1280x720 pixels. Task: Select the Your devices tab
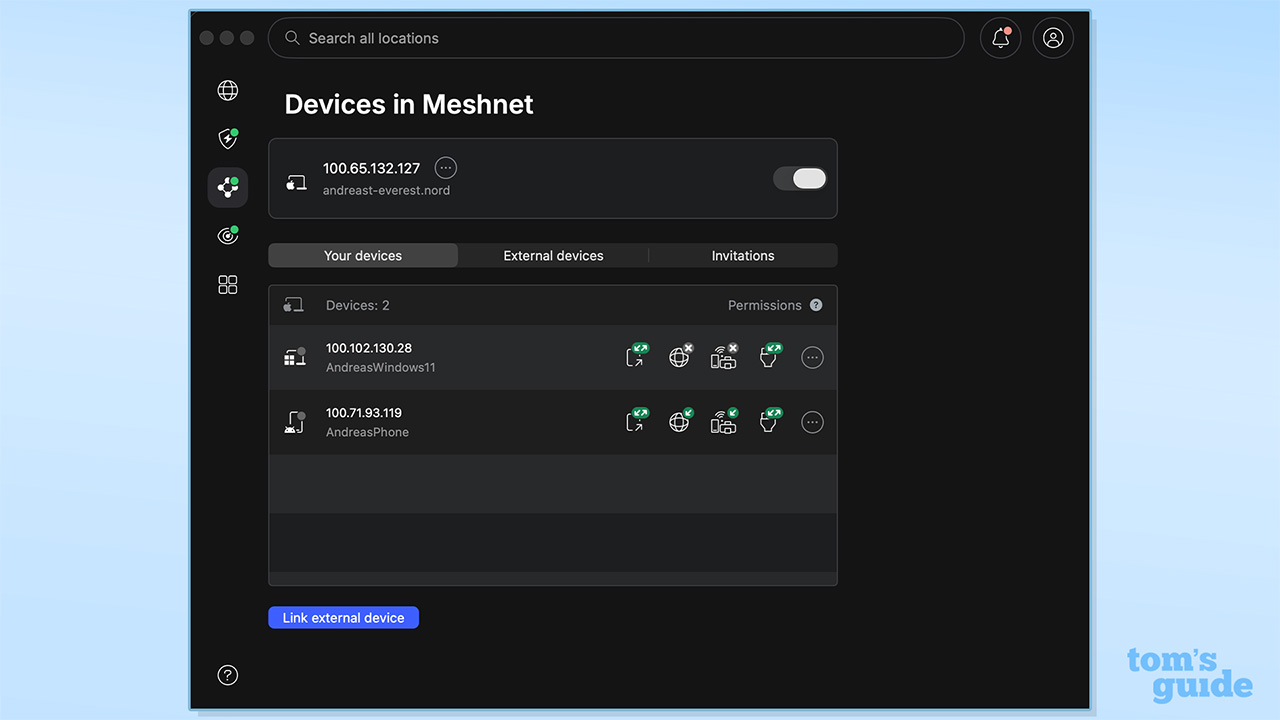[x=362, y=255]
